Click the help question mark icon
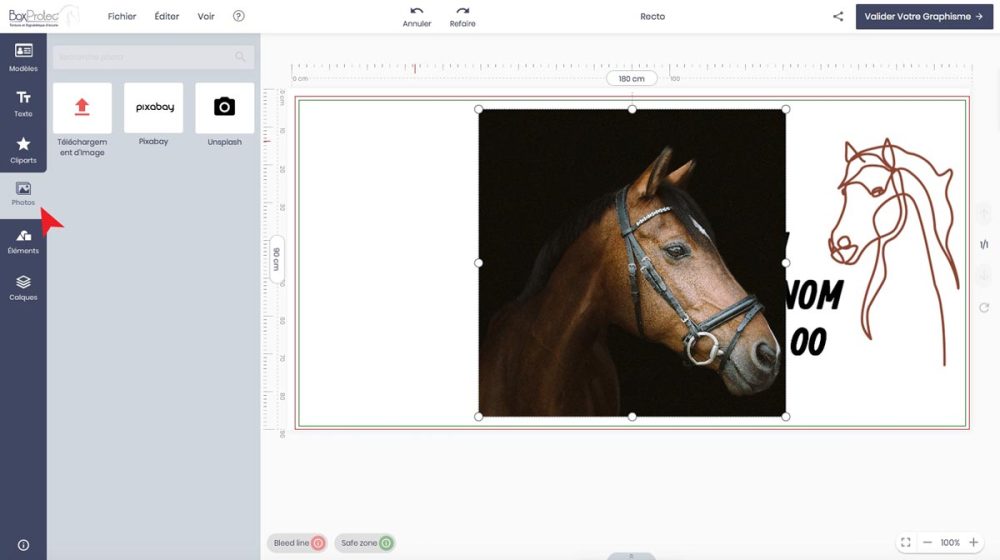Screen dimensions: 1000x560 (238, 16)
